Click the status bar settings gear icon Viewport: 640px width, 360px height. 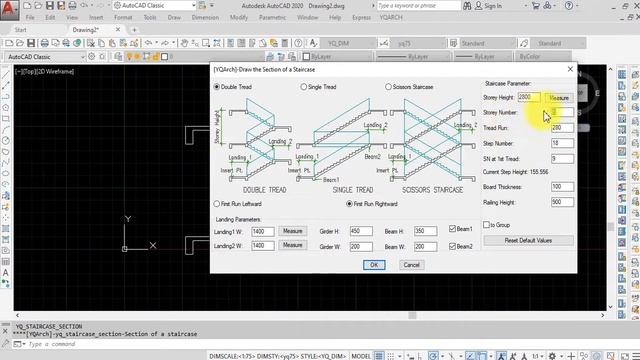click(552, 356)
